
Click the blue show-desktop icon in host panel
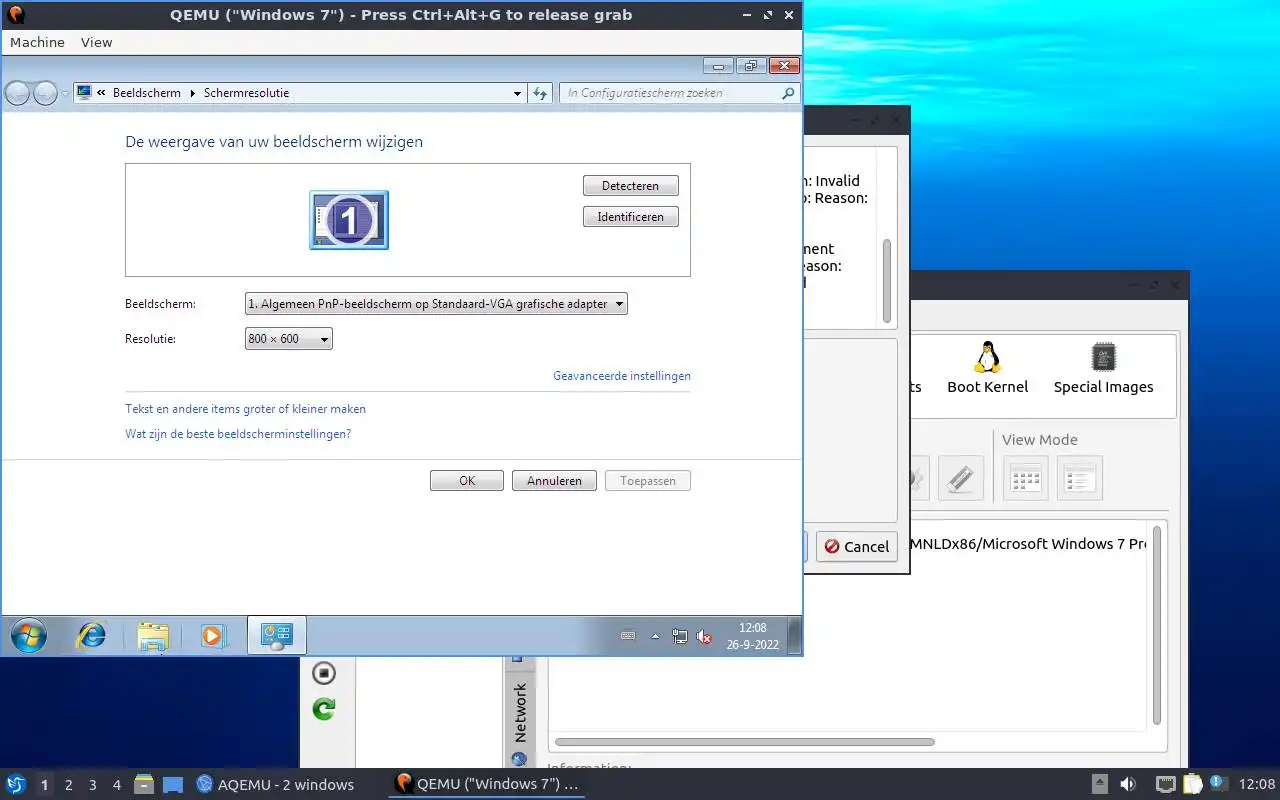173,785
